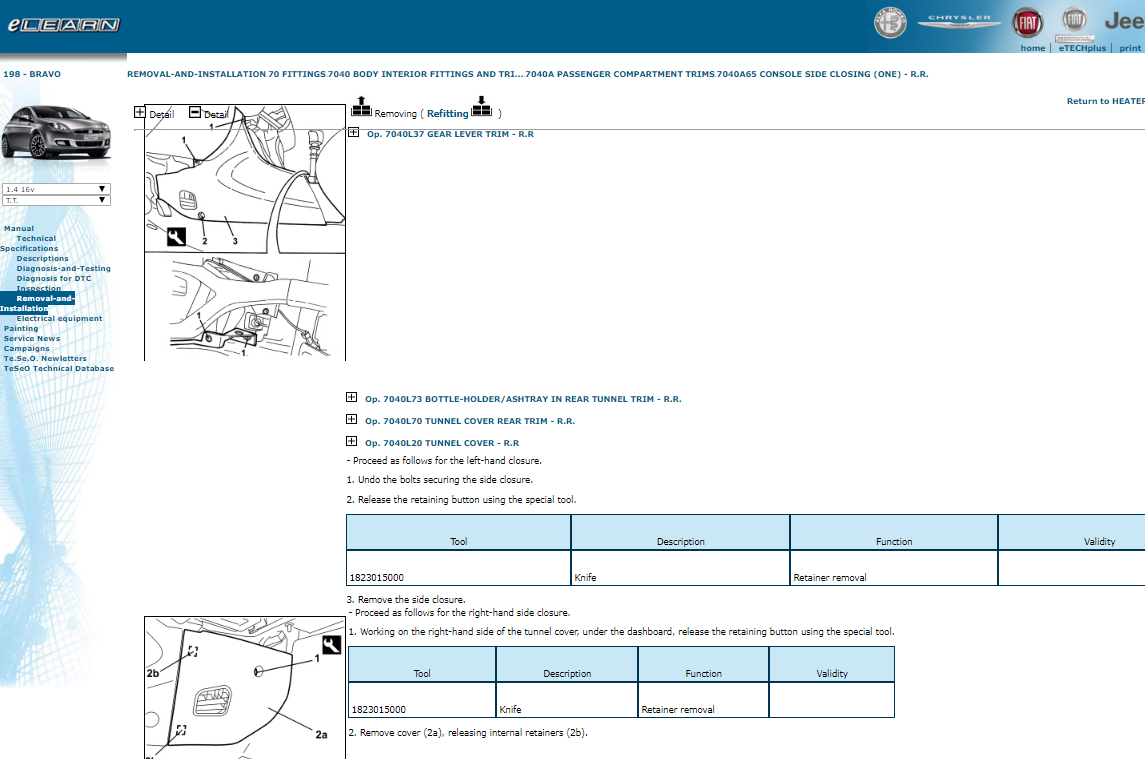
Task: Expand Op. 7040L70 tunnel cover rear trim
Action: (351, 419)
